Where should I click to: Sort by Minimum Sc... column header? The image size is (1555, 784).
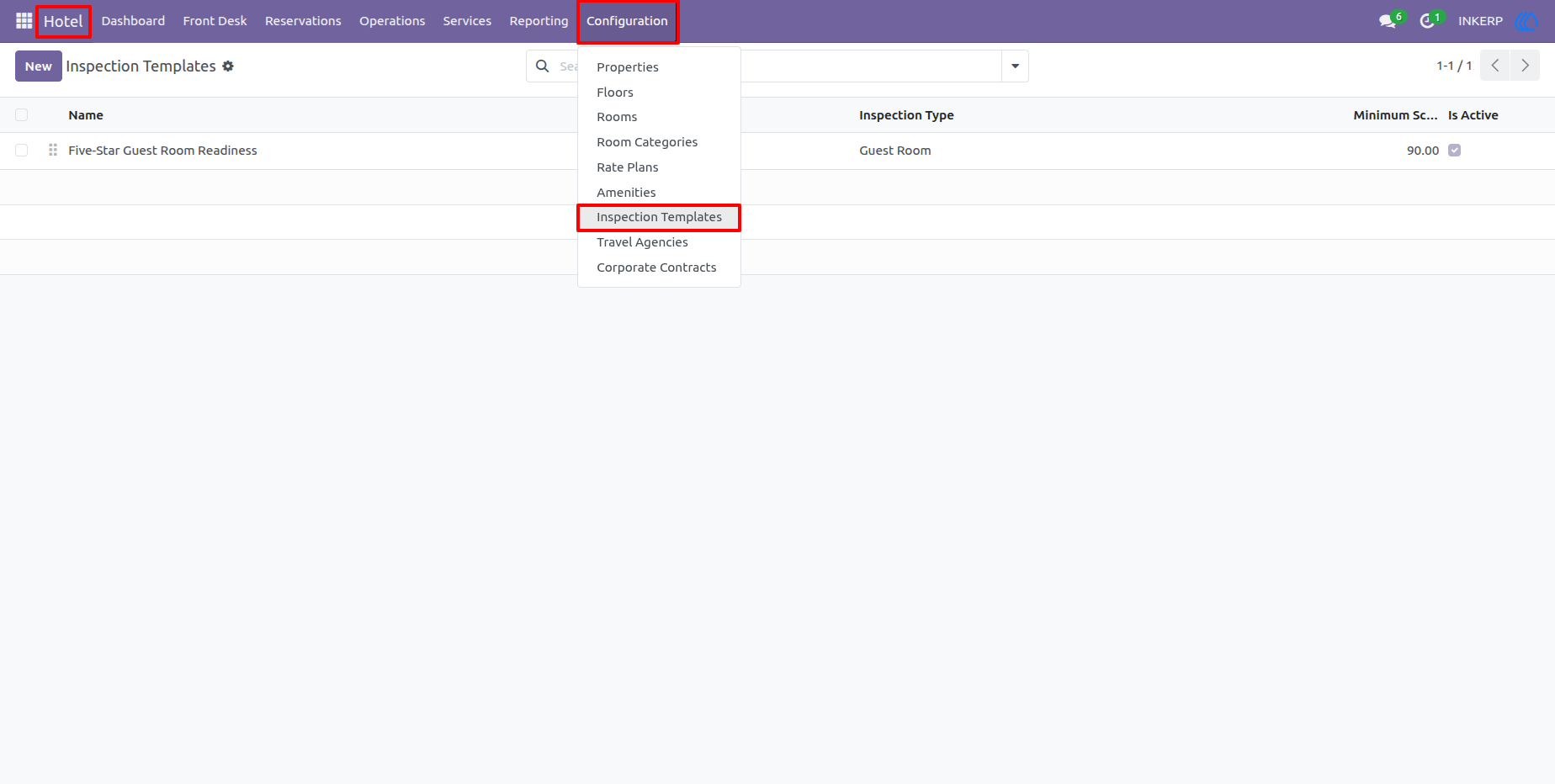point(1395,115)
